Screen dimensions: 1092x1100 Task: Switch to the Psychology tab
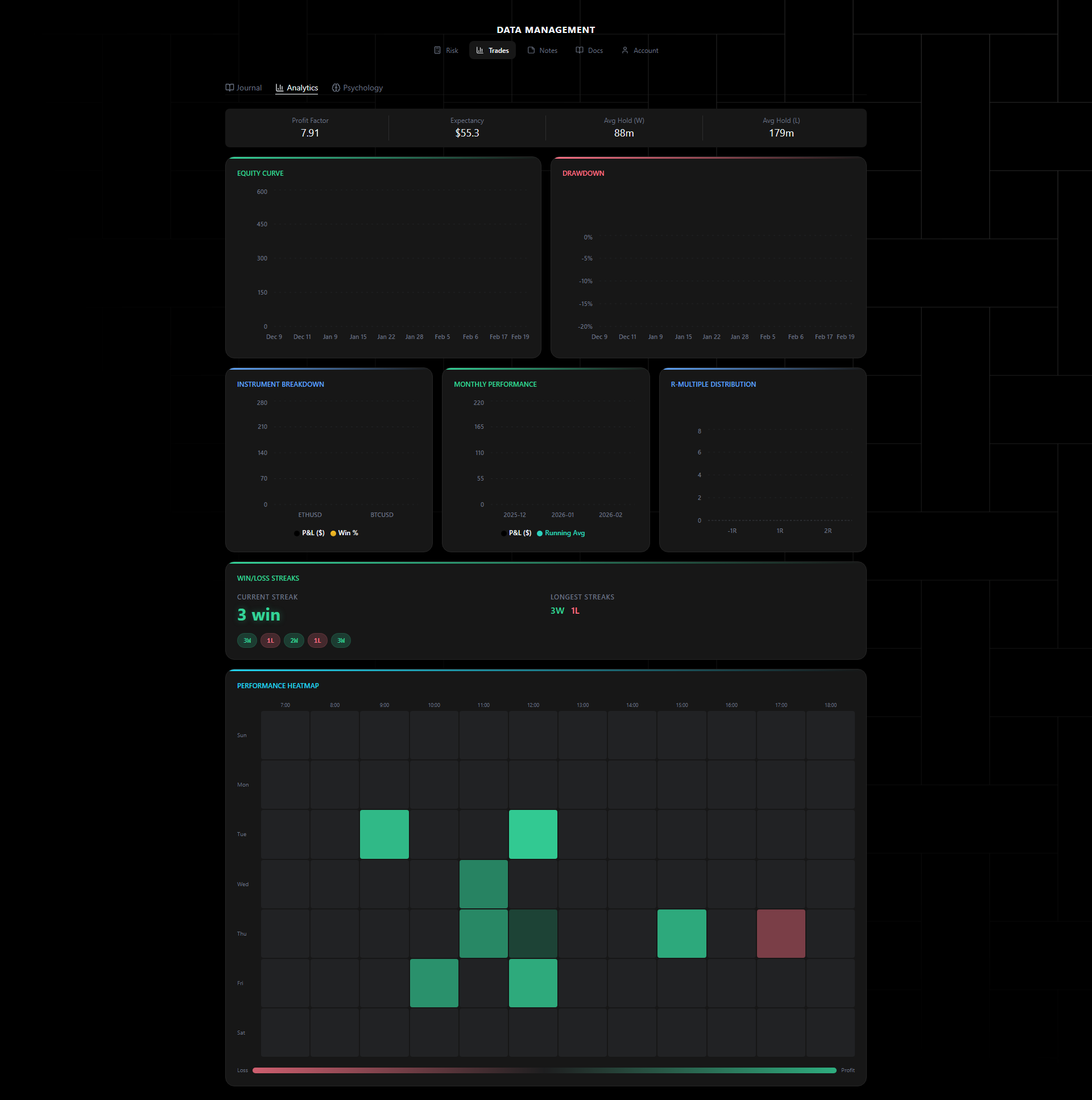362,88
